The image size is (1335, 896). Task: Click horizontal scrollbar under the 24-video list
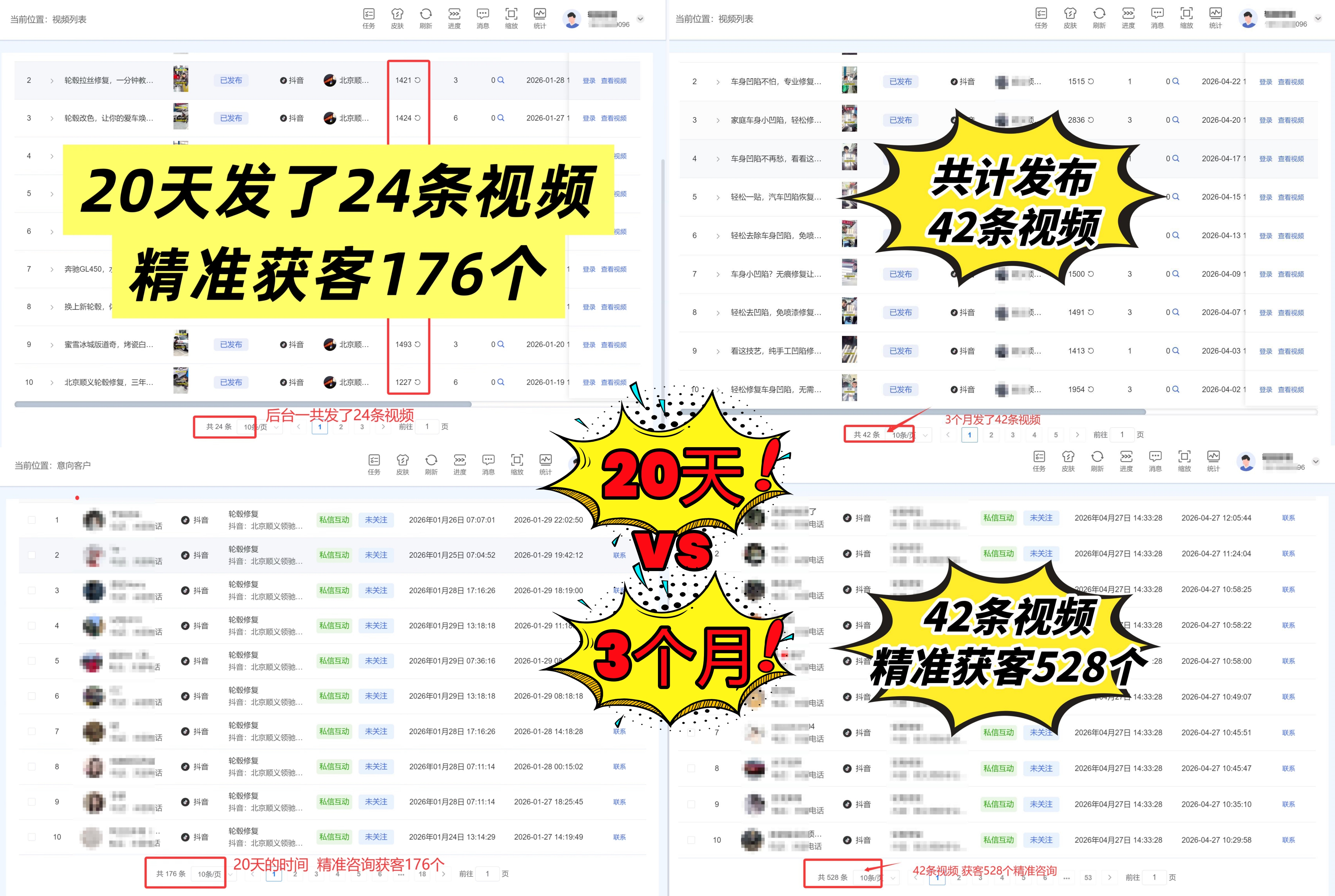pos(243,404)
